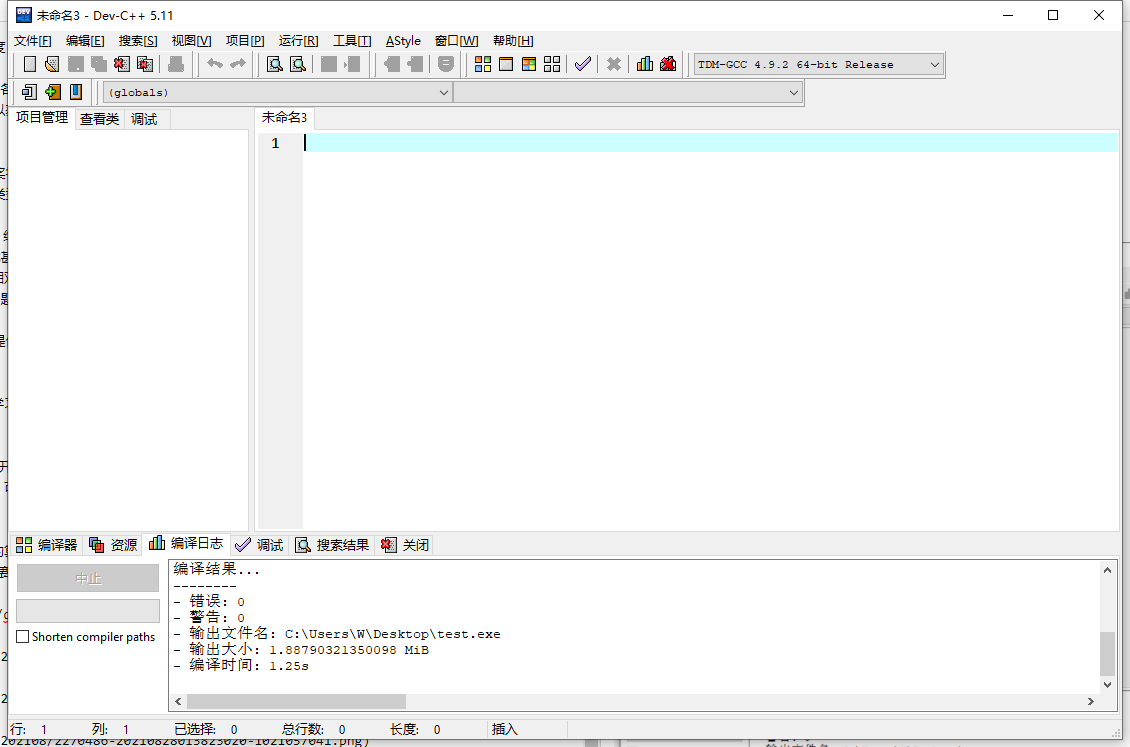Click the Undo arrow icon
The image size is (1130, 747).
click(215, 64)
